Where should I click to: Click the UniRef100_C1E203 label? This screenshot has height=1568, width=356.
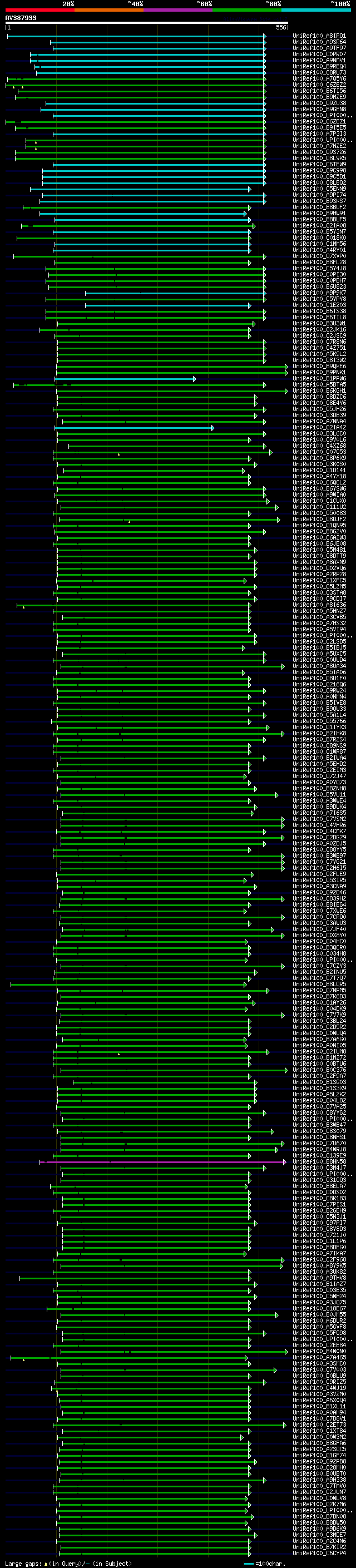tap(319, 305)
